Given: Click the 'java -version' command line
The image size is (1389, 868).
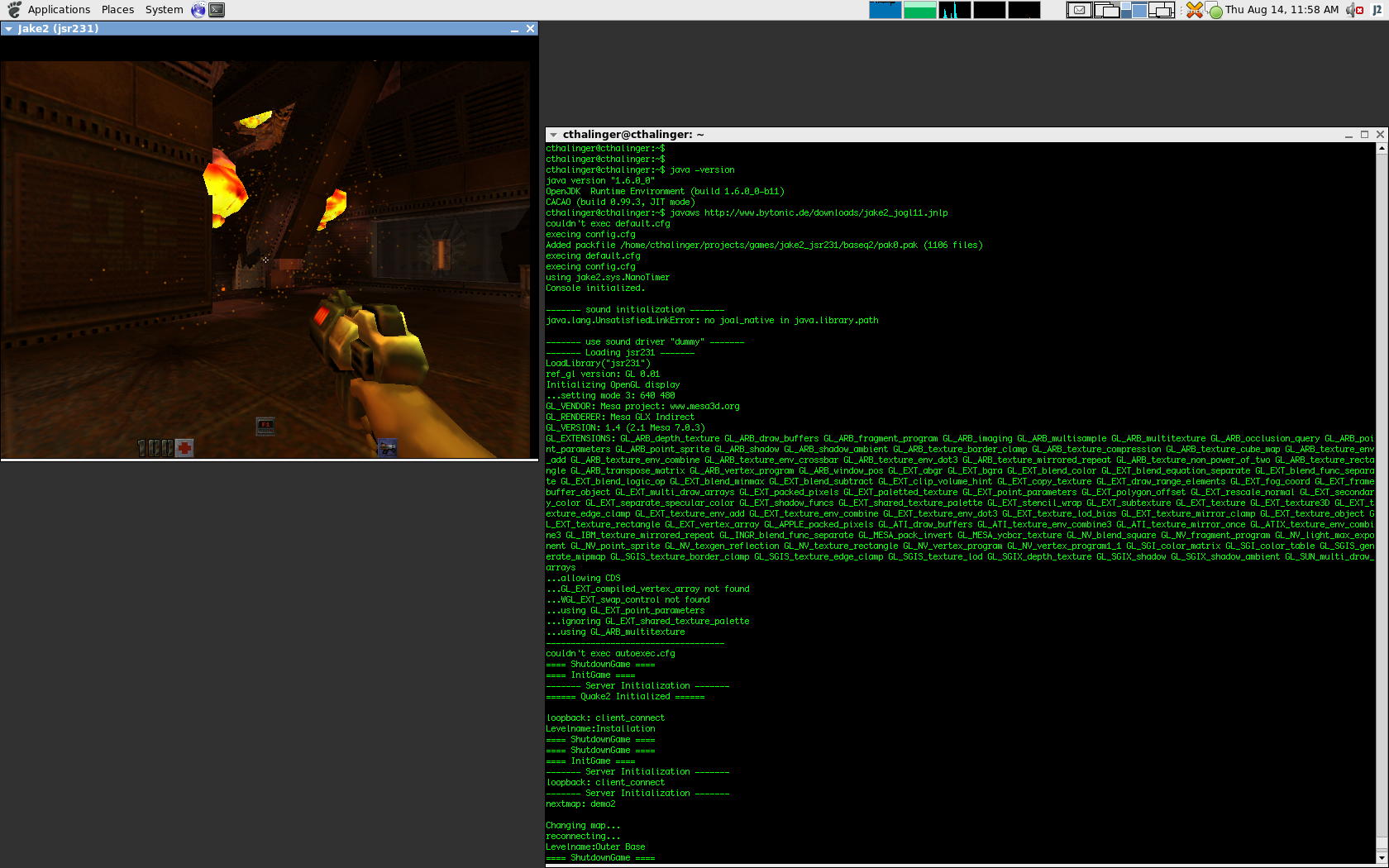Looking at the screenshot, I should pyautogui.click(x=640, y=170).
